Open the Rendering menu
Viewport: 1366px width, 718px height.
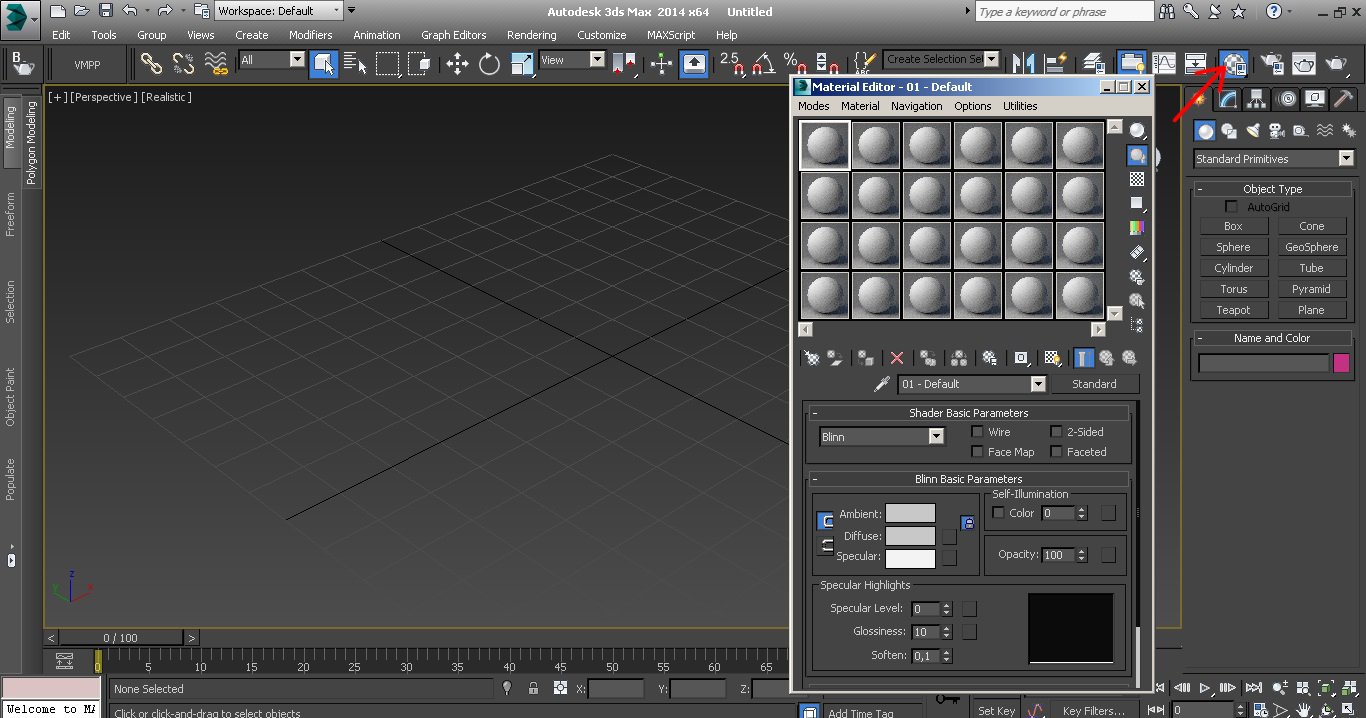531,35
